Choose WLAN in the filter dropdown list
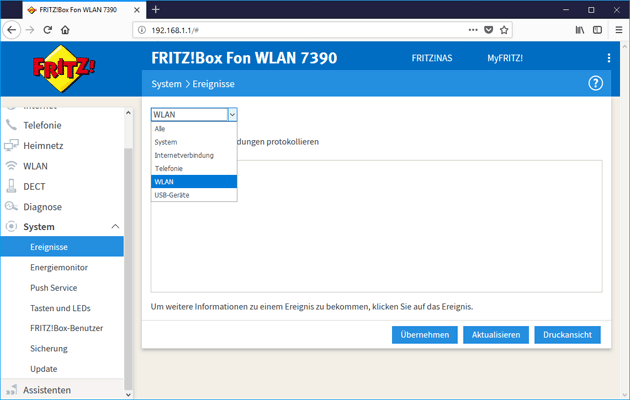Screen dimensions: 630x400 coord(194,182)
